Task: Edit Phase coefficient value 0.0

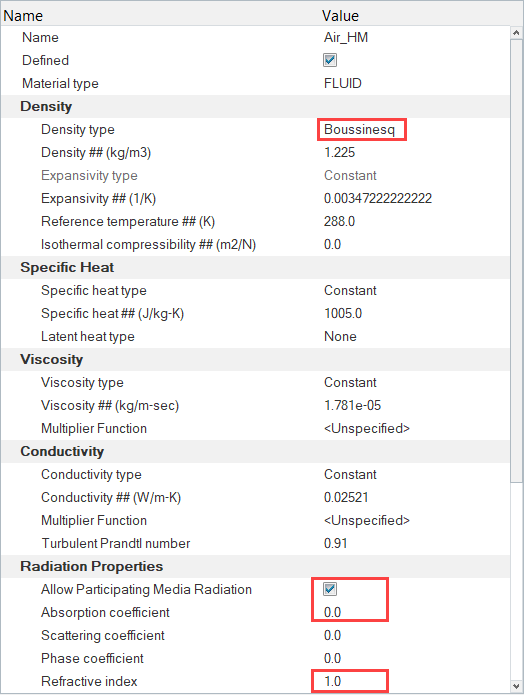Action: 332,658
